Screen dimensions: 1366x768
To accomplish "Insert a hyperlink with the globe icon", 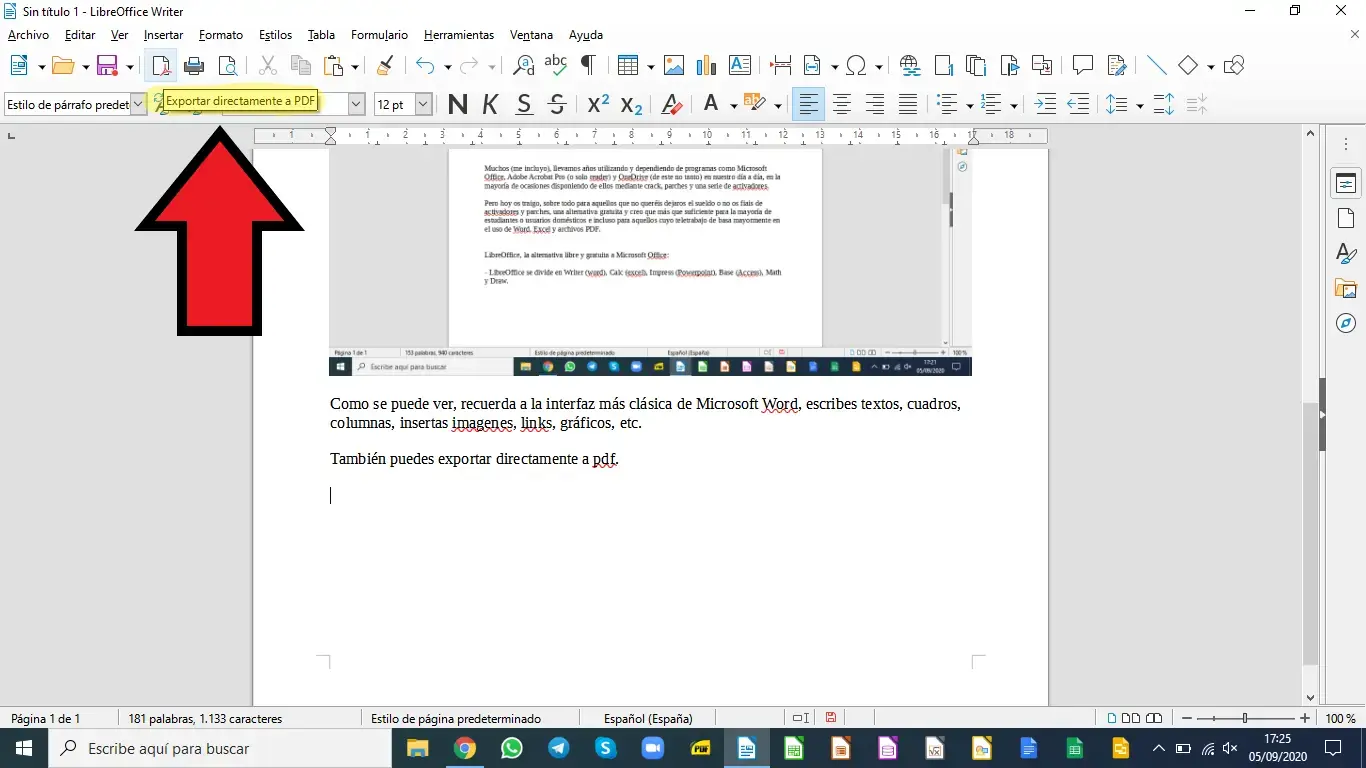I will (x=909, y=66).
